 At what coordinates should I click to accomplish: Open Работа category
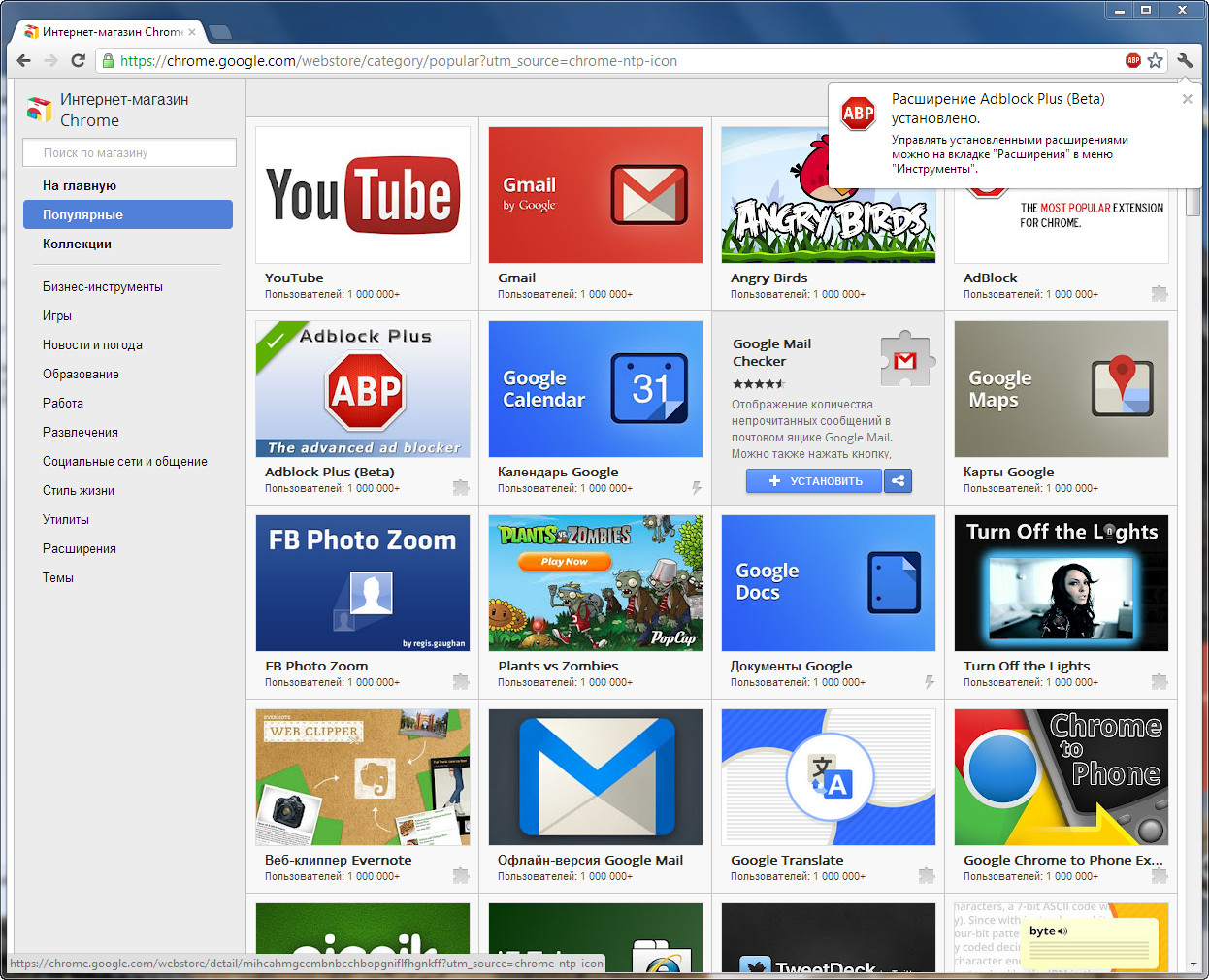pyautogui.click(x=63, y=403)
